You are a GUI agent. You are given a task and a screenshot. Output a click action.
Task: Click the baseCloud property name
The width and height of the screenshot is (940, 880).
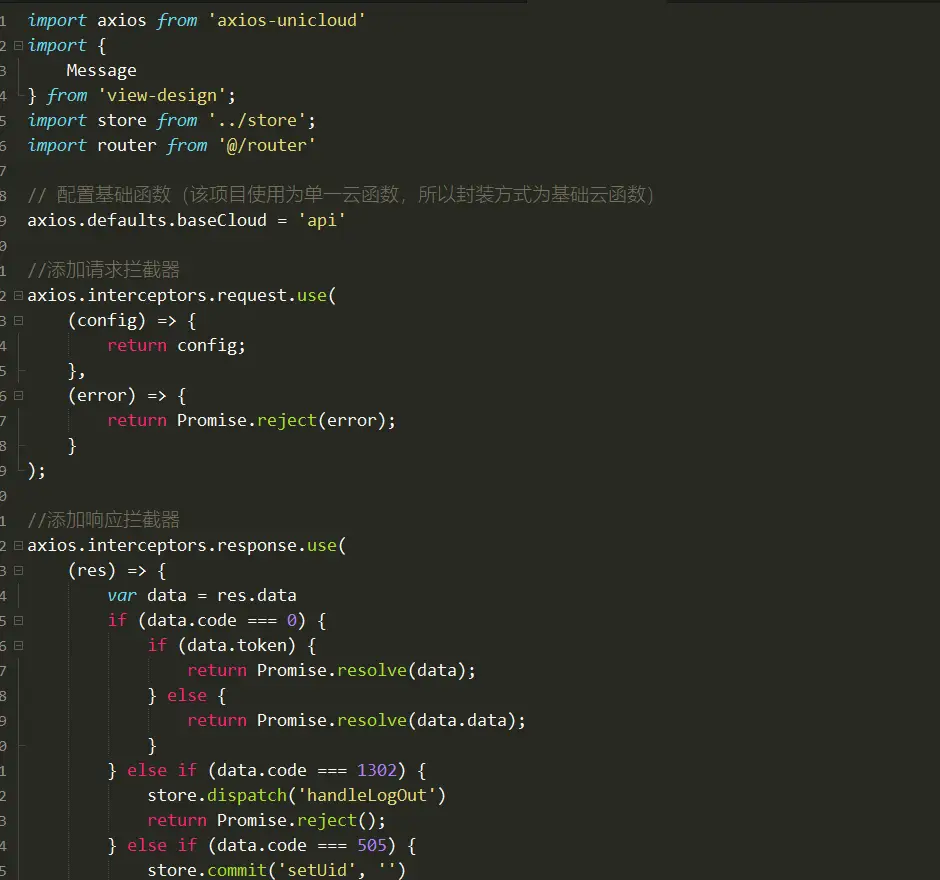click(x=221, y=221)
